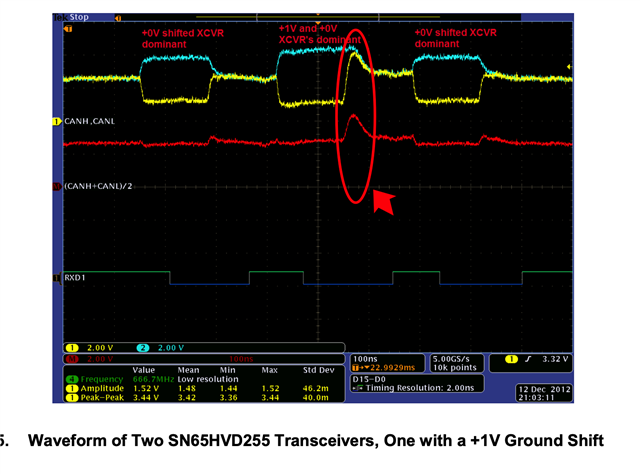640x474 pixels.
Task: Click the Peak-Peak Min value 3.36
Action: (229, 397)
